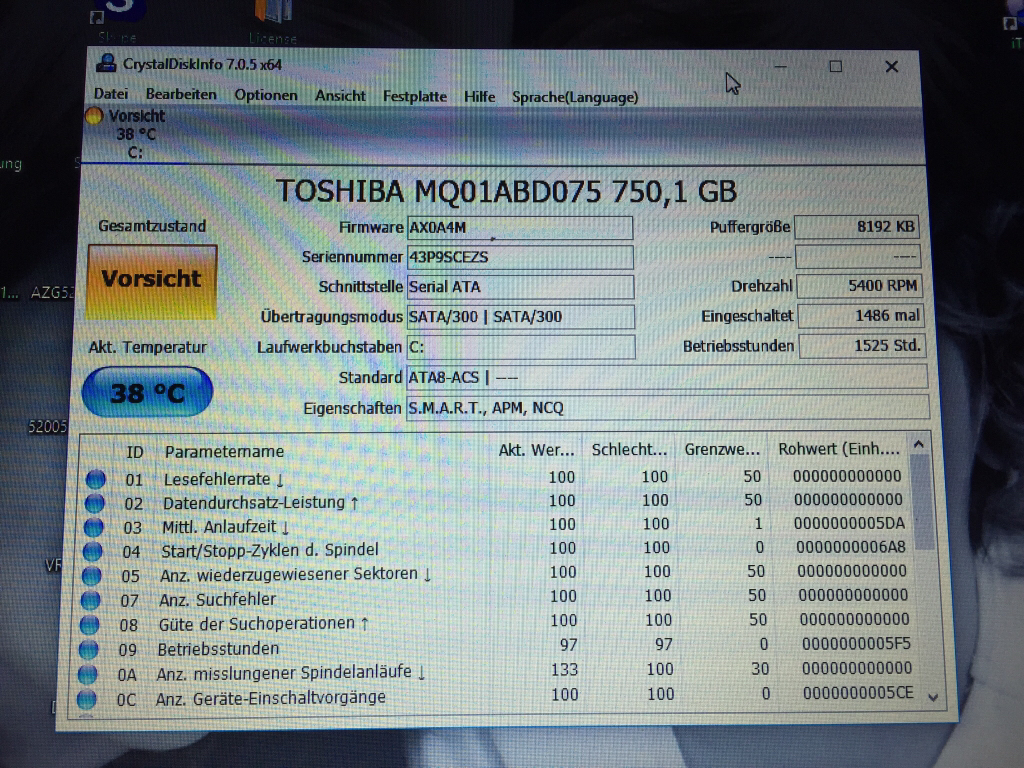Click the Schnittstelle field Serial ATA
This screenshot has height=768, width=1024.
coord(520,287)
